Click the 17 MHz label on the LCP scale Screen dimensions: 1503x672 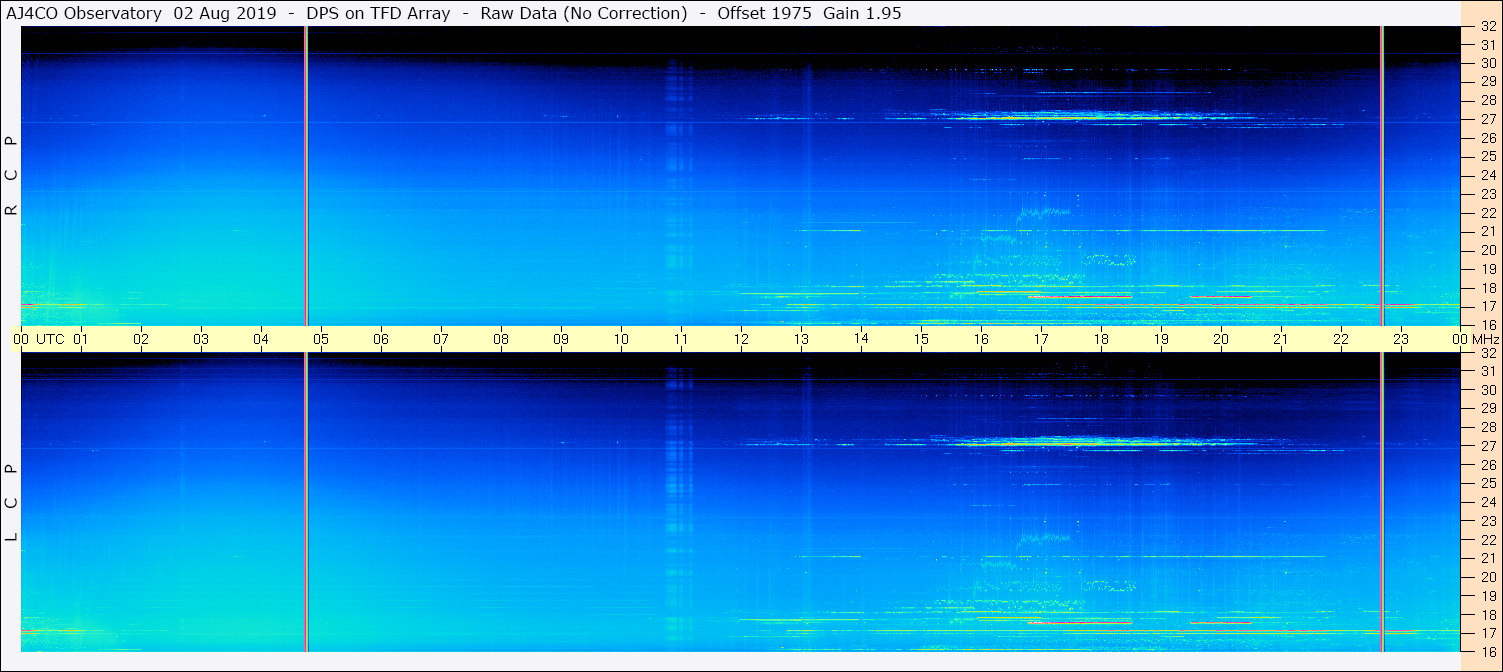(x=1487, y=633)
